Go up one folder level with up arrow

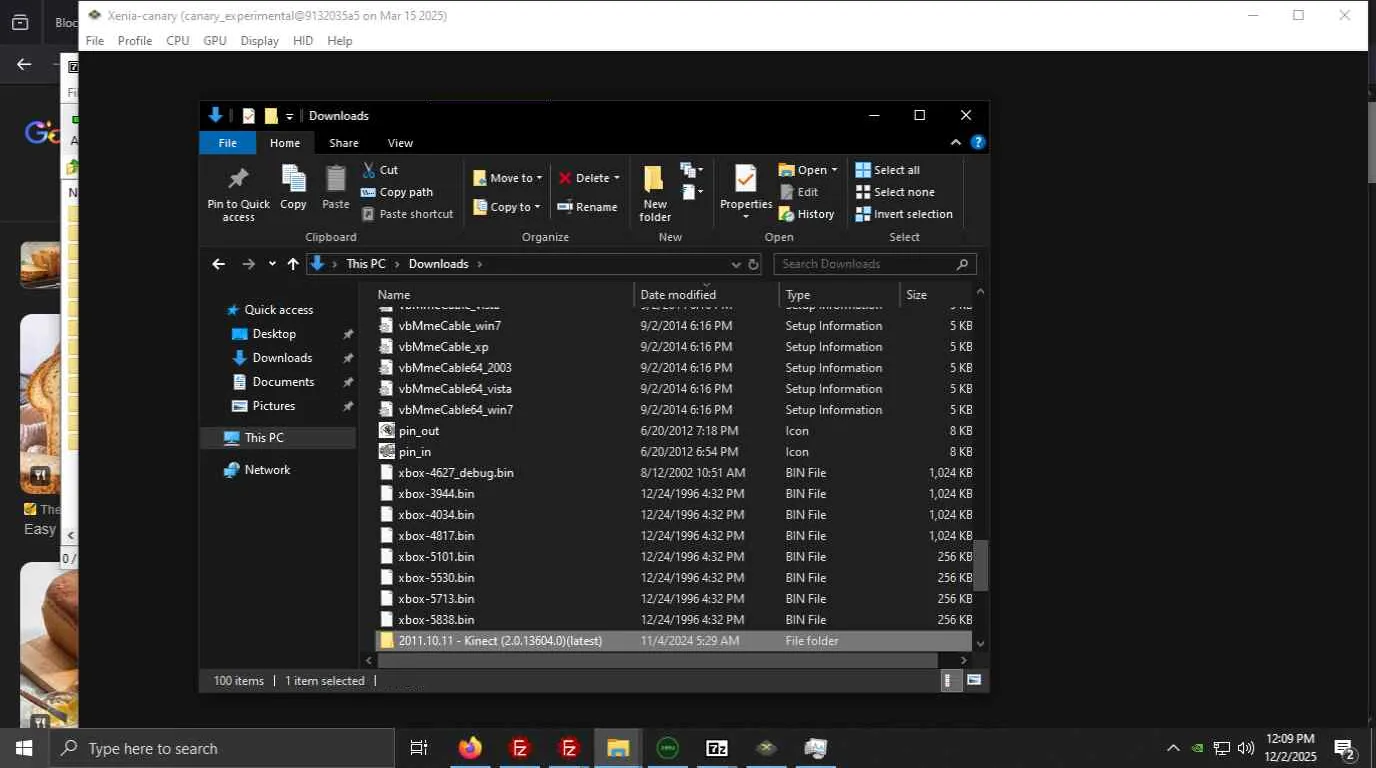[x=292, y=264]
